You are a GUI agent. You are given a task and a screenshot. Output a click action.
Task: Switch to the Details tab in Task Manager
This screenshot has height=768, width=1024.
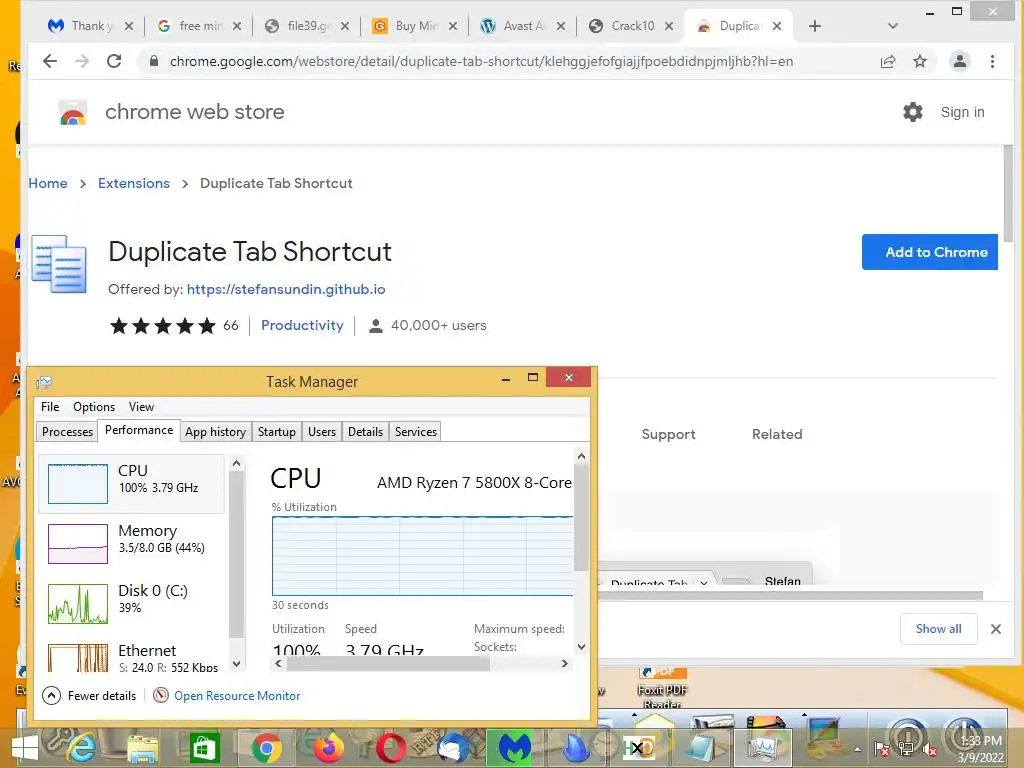click(x=365, y=432)
